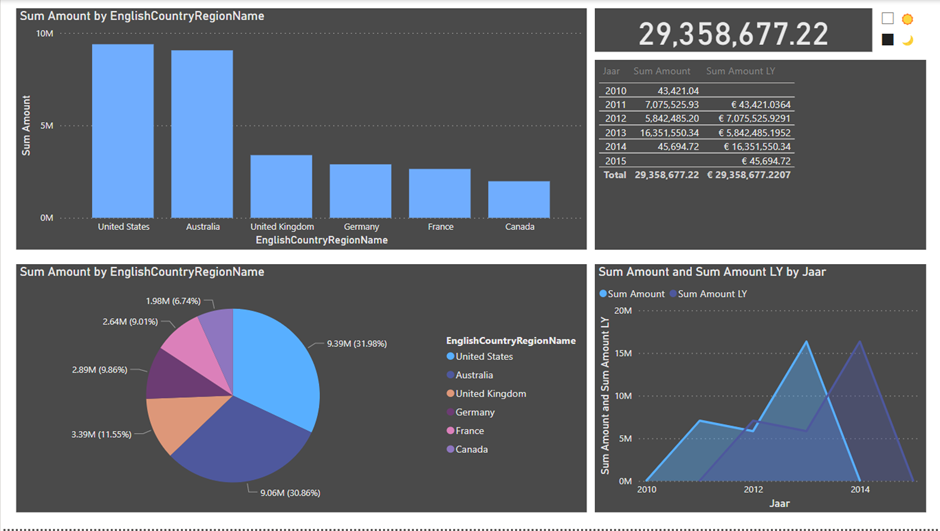
Task: Untick the filled dark theme checkbox
Action: pos(887,40)
